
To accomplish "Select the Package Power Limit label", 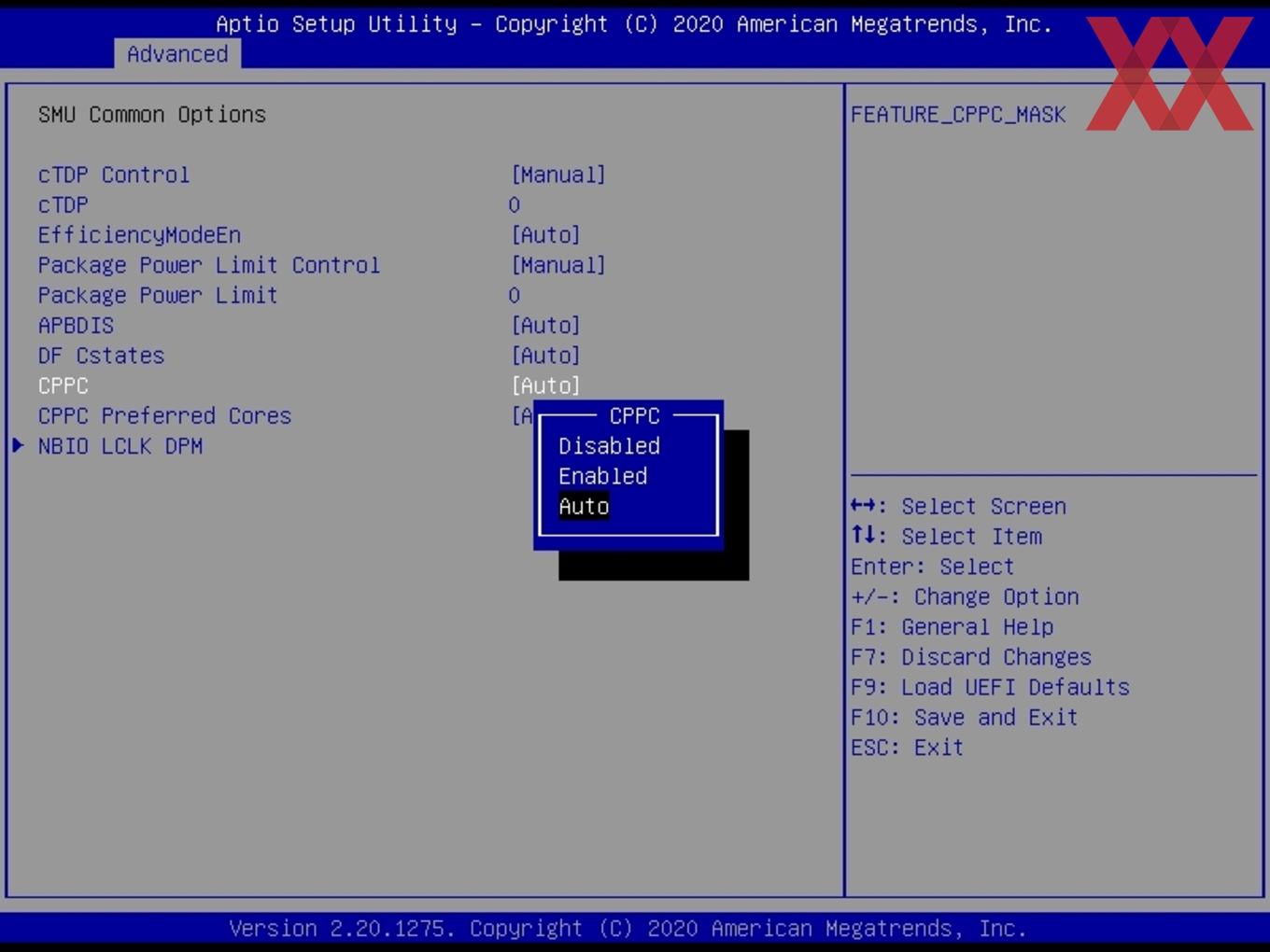I will 158,296.
